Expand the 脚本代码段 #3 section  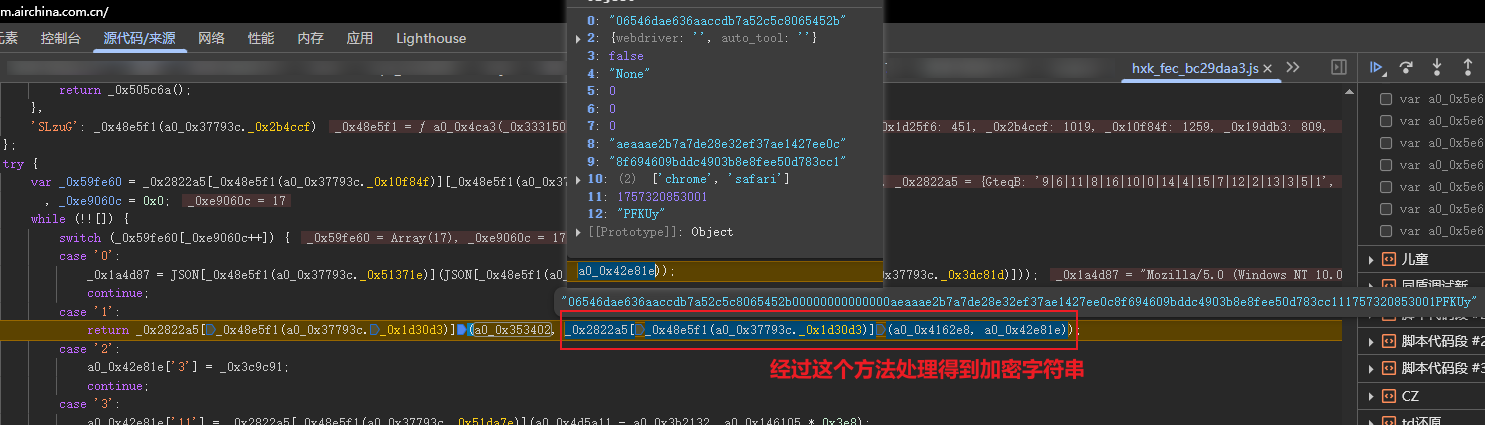1372,368
